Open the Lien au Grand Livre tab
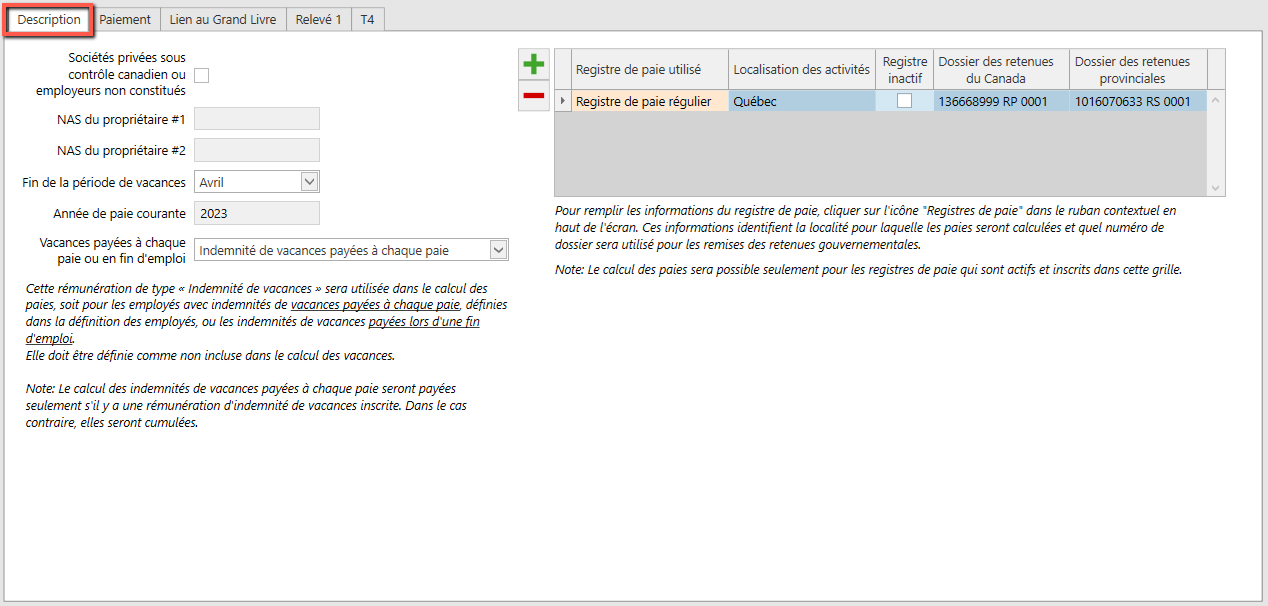The width and height of the screenshot is (1268, 606). click(223, 19)
